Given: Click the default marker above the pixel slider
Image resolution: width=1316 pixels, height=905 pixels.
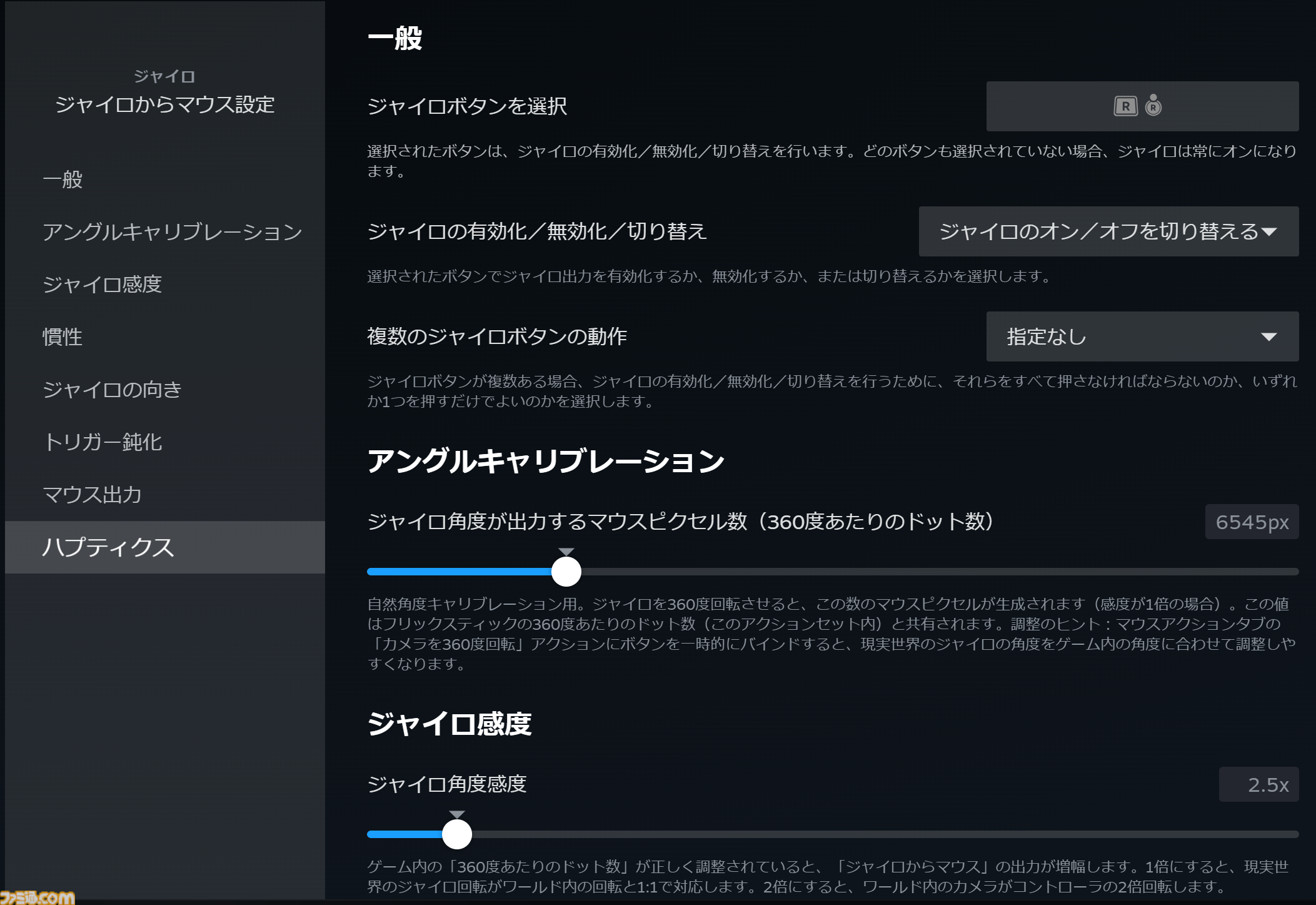Looking at the screenshot, I should 566,552.
